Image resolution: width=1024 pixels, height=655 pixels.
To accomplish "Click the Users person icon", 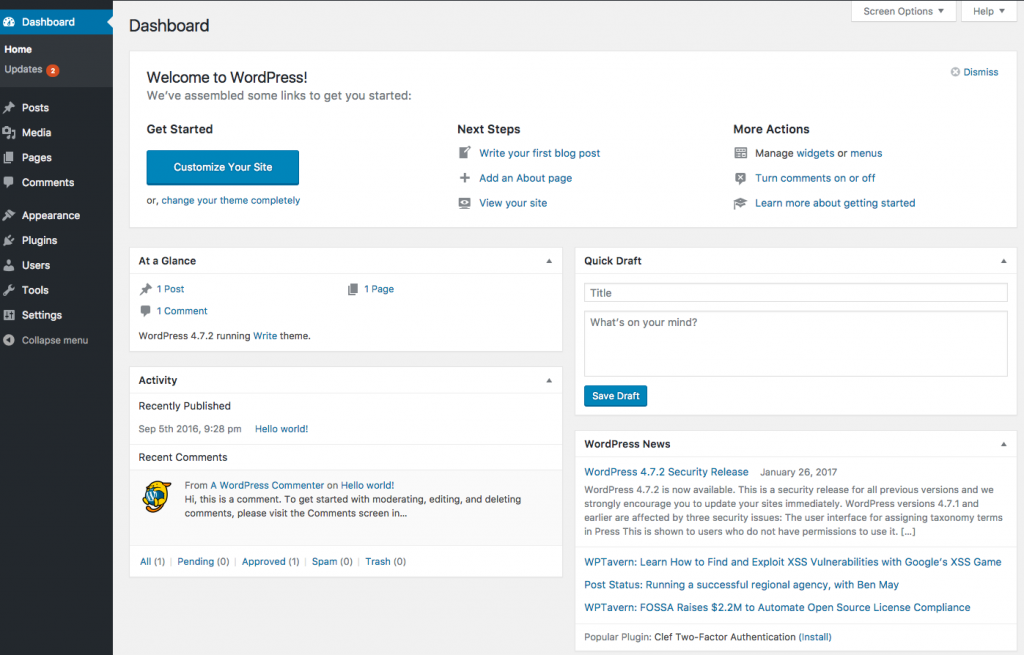I will coord(9,265).
